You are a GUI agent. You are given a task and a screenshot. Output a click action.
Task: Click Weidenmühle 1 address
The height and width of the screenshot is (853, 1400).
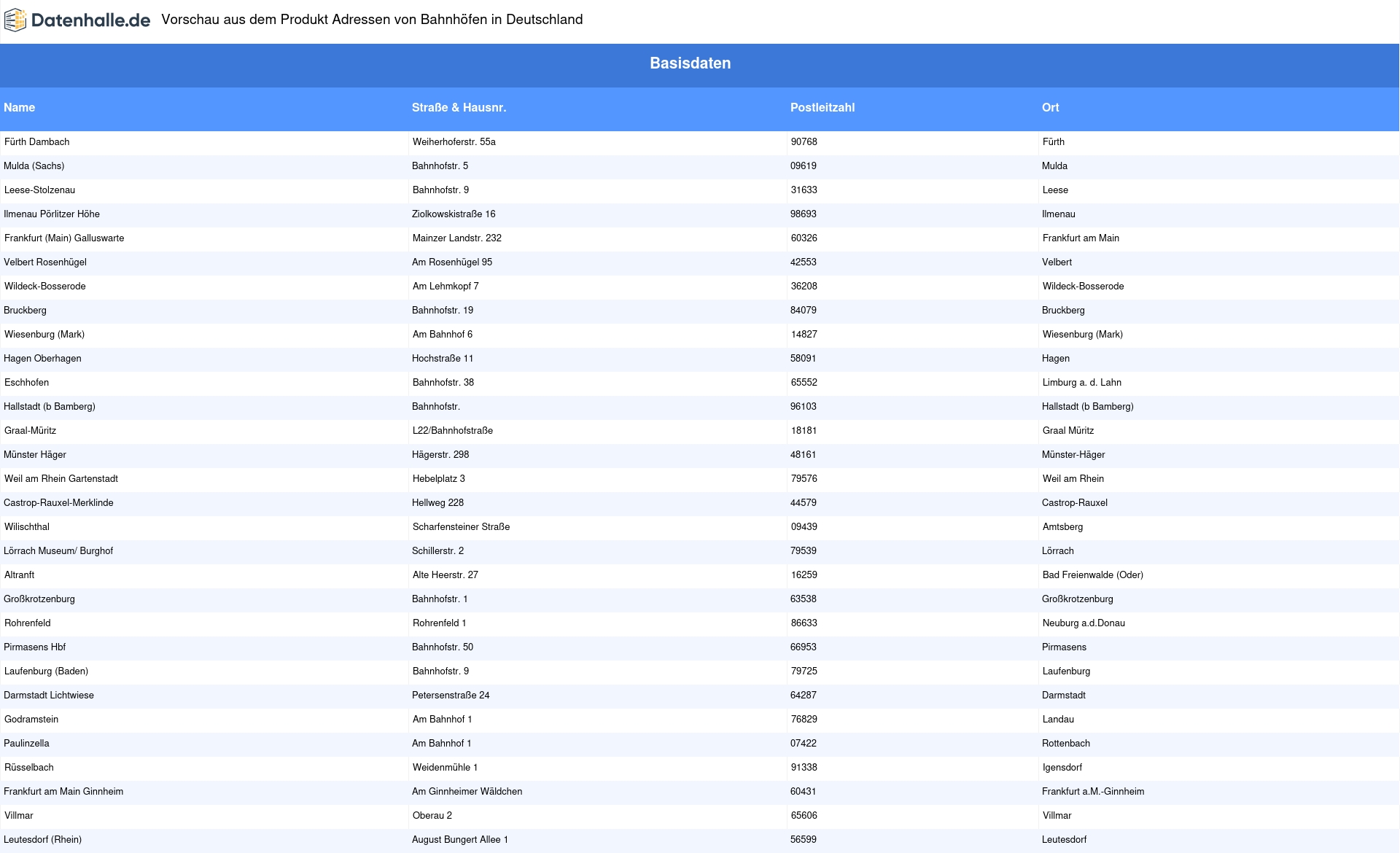coord(446,768)
